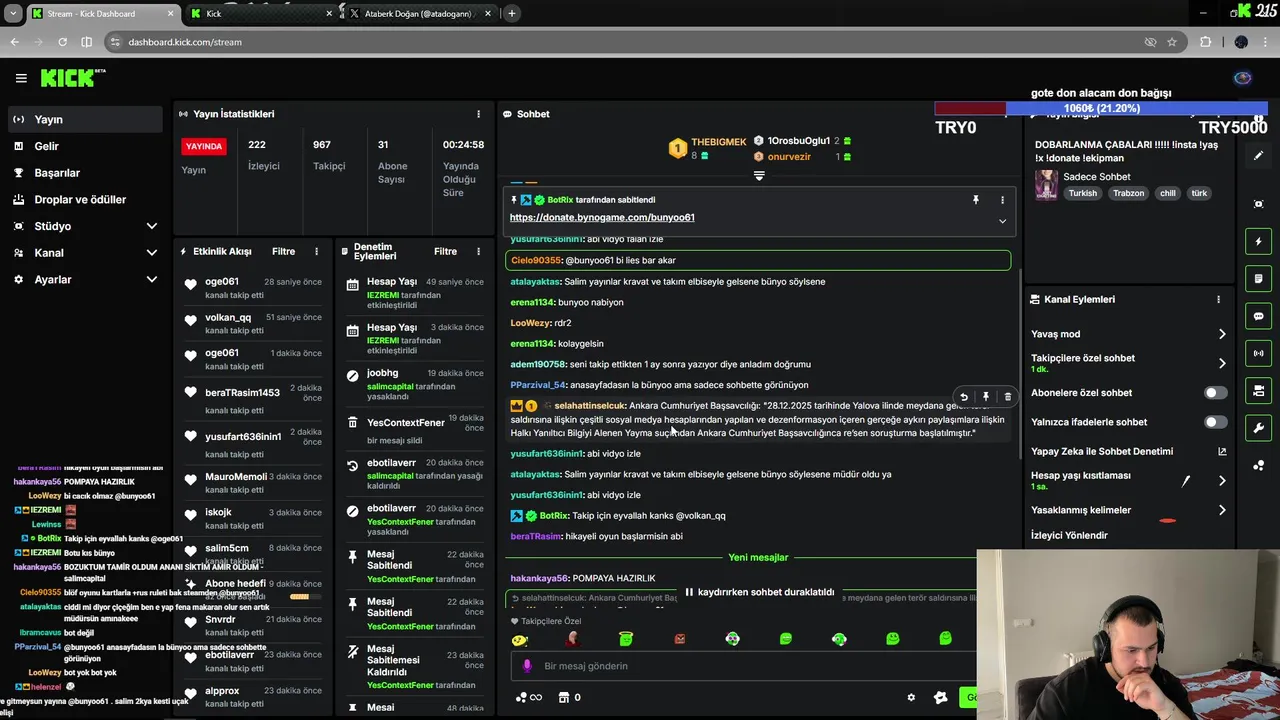Open the Yavaş mod settings chevron
Viewport: 1280px width, 720px height.
point(1222,334)
